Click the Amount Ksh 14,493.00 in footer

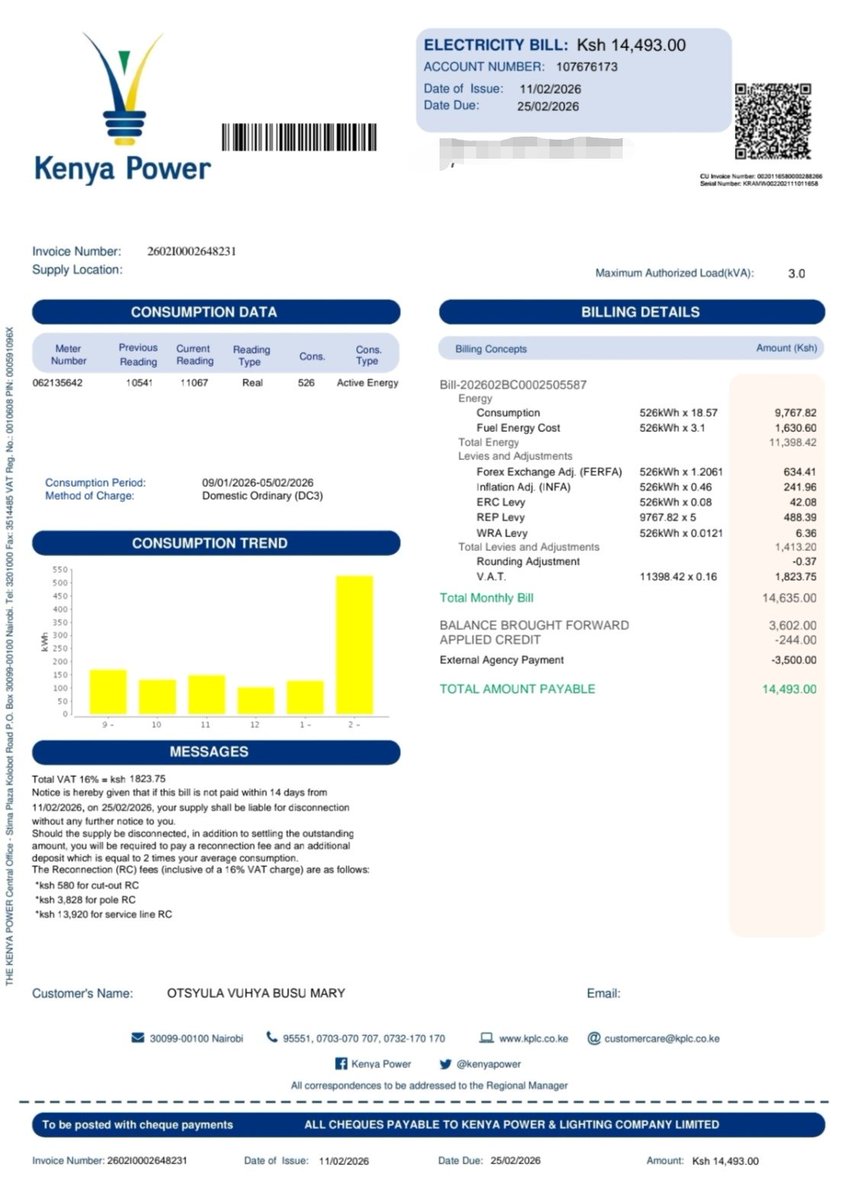703,1161
